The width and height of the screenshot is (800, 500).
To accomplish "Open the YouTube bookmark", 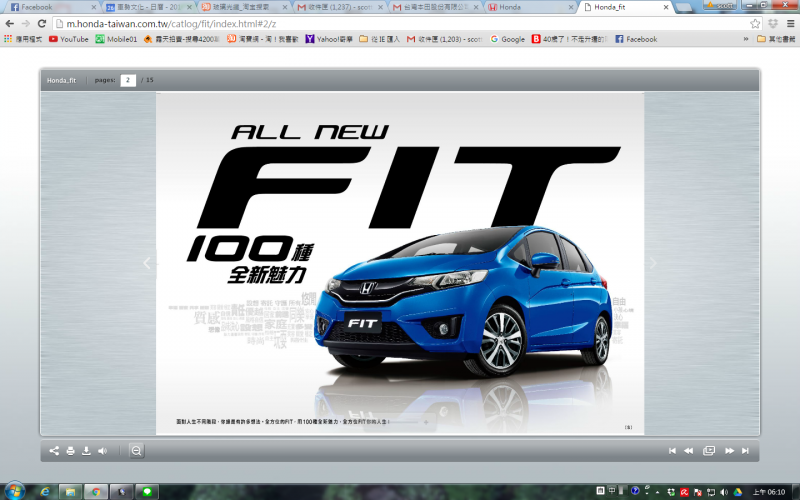I will pos(68,39).
